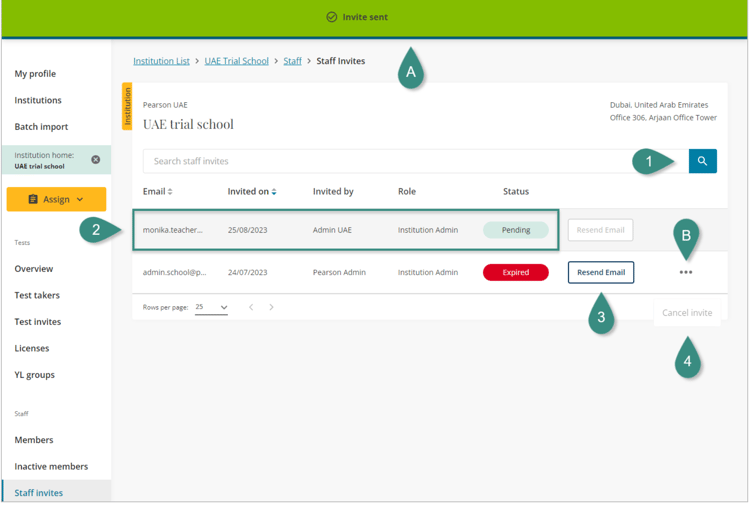Open the rows per page dropdown
The height and width of the screenshot is (505, 750).
click(211, 307)
